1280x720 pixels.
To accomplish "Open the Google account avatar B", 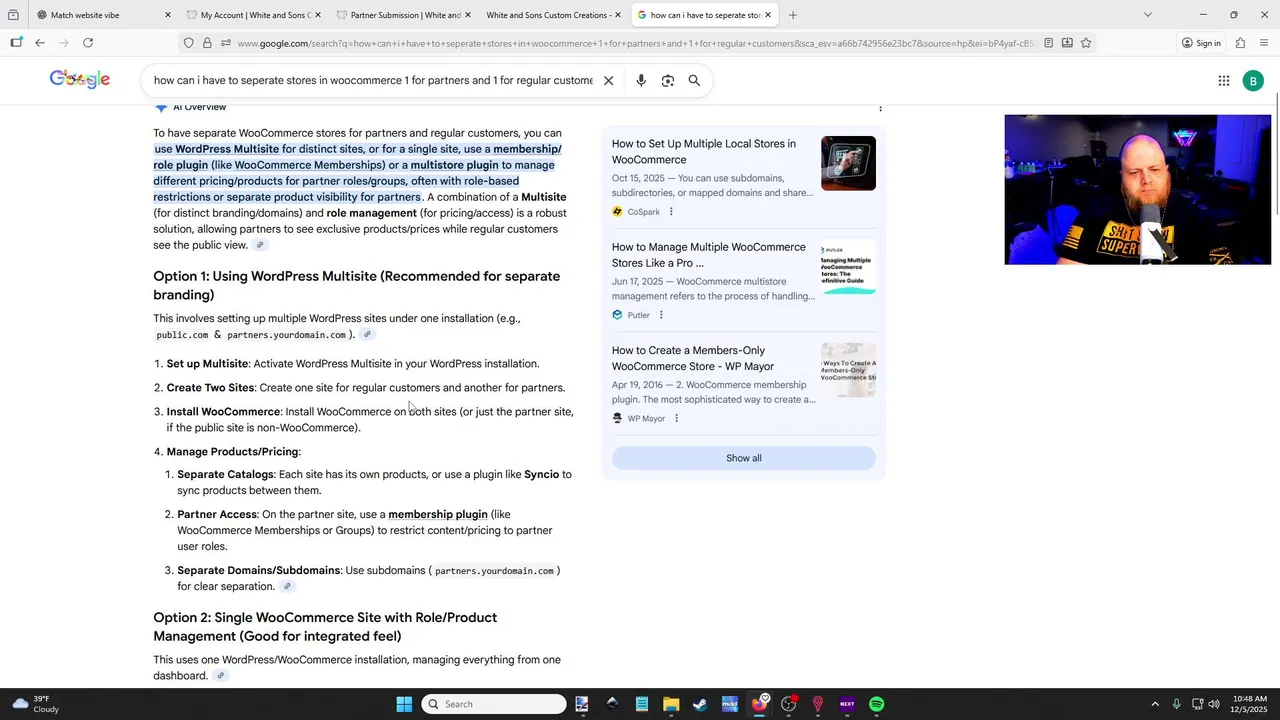I will 1253,81.
